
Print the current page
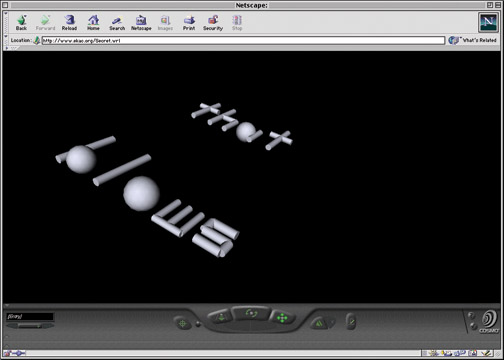[x=189, y=23]
